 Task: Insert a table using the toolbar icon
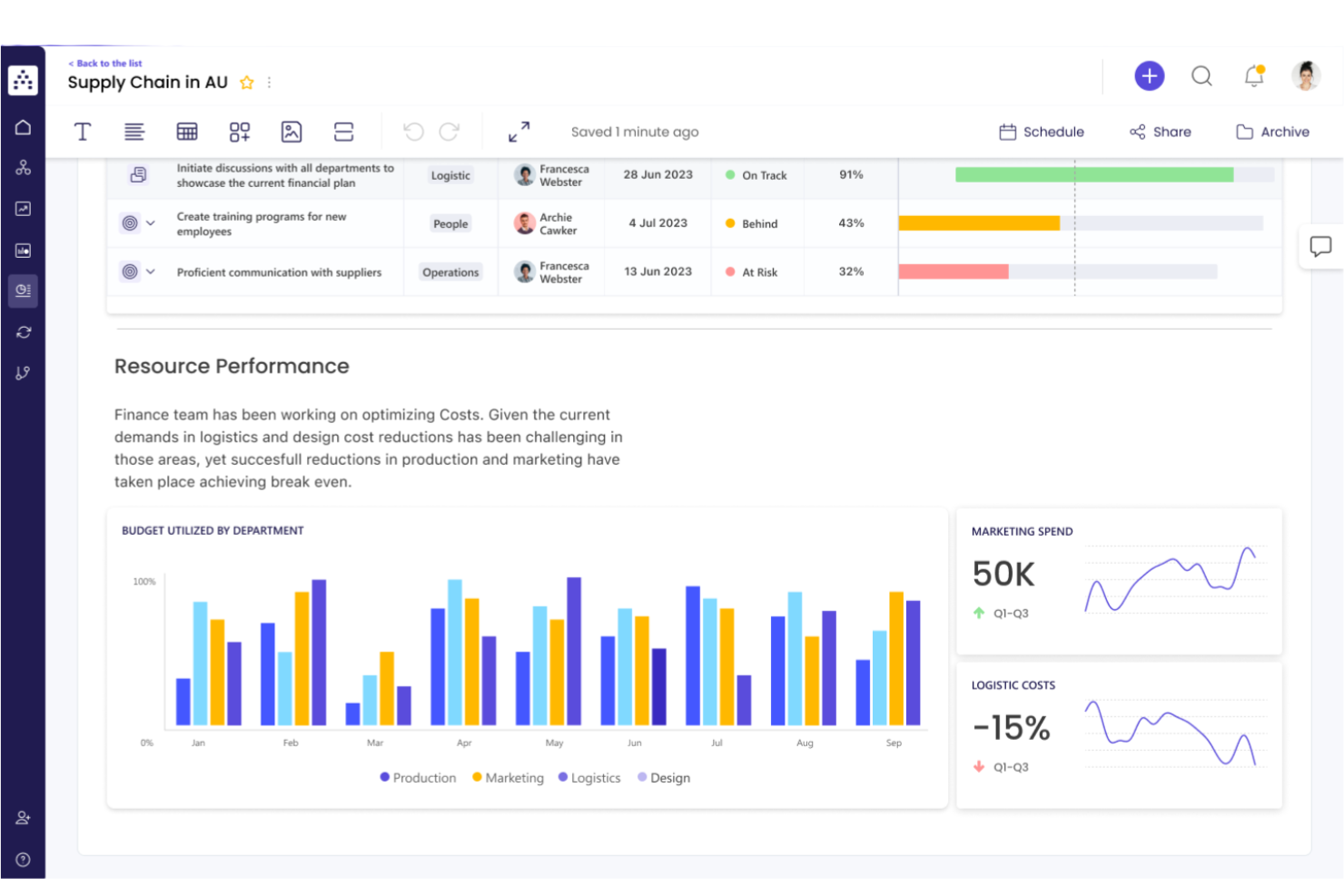[x=187, y=132]
